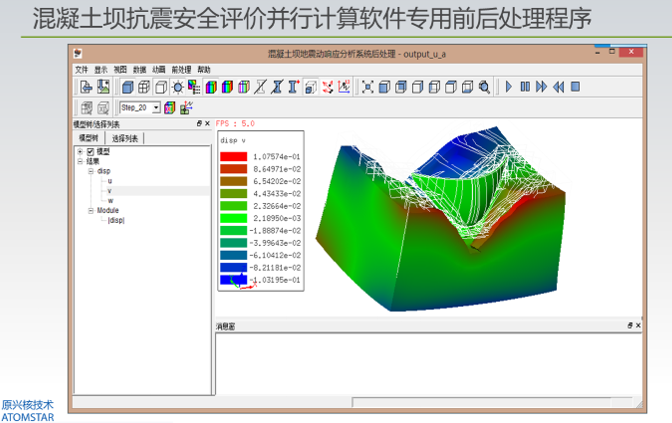Click the second greyed box selection icon

pos(103,108)
